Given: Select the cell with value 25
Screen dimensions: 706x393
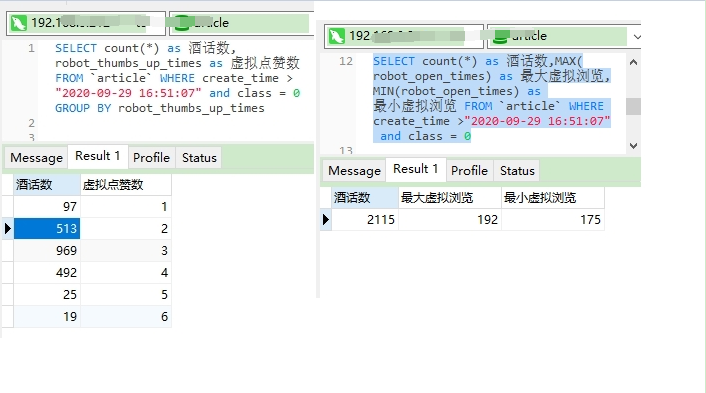Looking at the screenshot, I should [x=47, y=295].
